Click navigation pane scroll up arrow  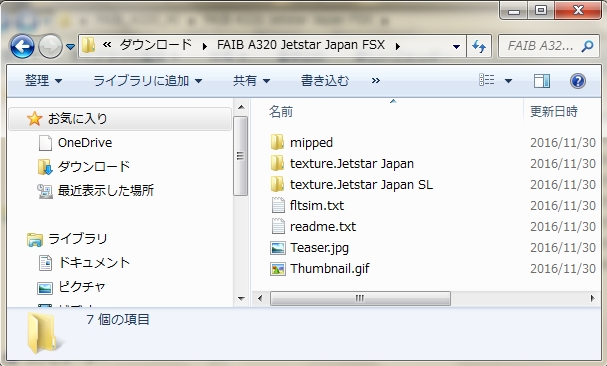(241, 107)
